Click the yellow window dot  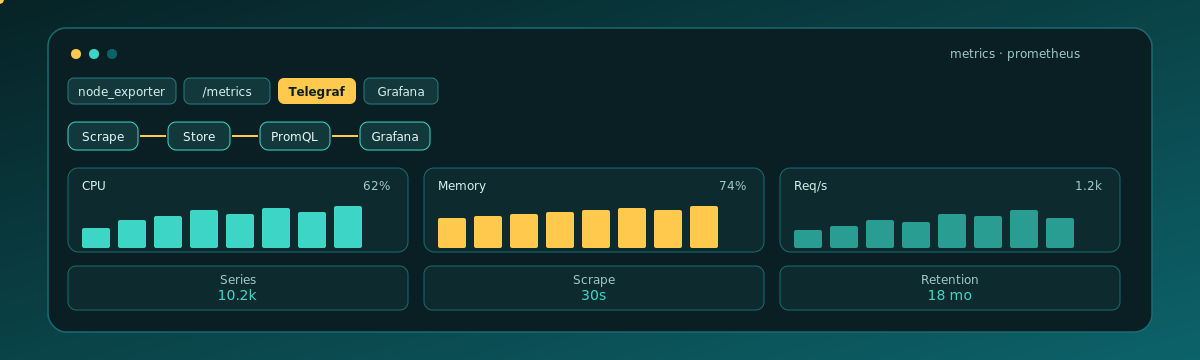pyautogui.click(x=76, y=54)
